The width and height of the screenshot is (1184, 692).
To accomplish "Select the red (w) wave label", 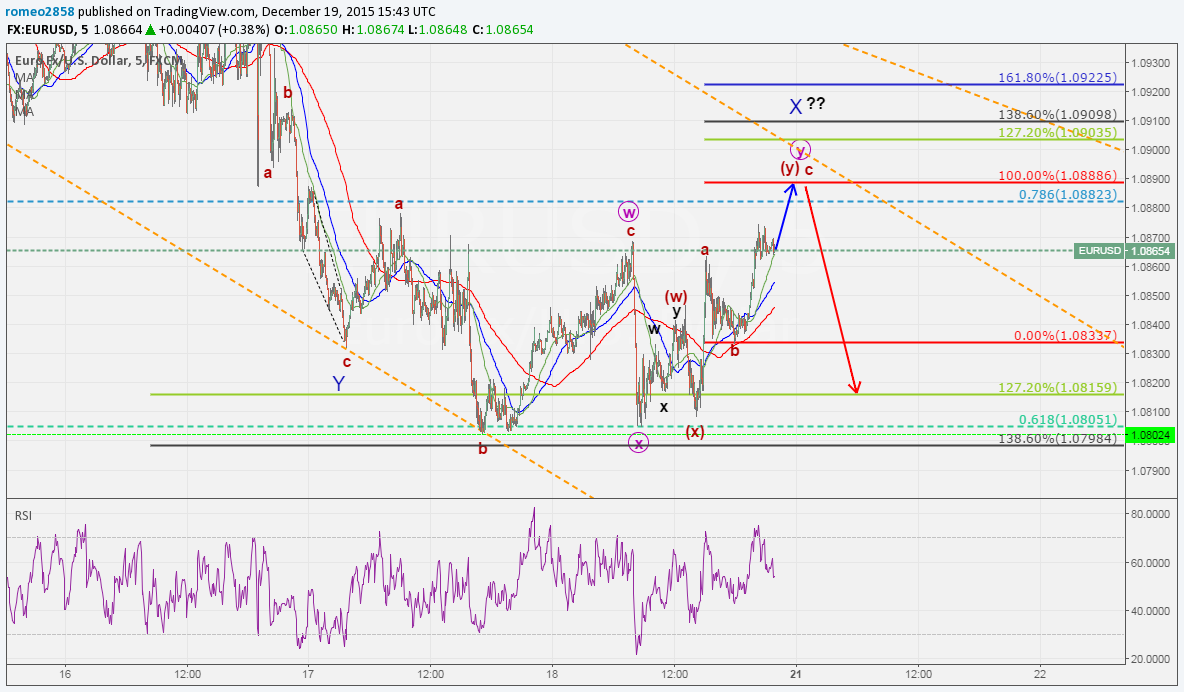I will click(x=676, y=296).
